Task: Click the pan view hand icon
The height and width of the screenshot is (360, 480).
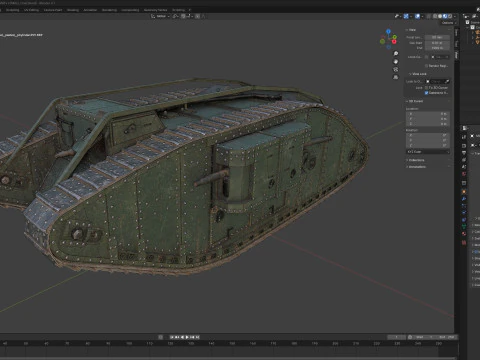Action: [396, 62]
